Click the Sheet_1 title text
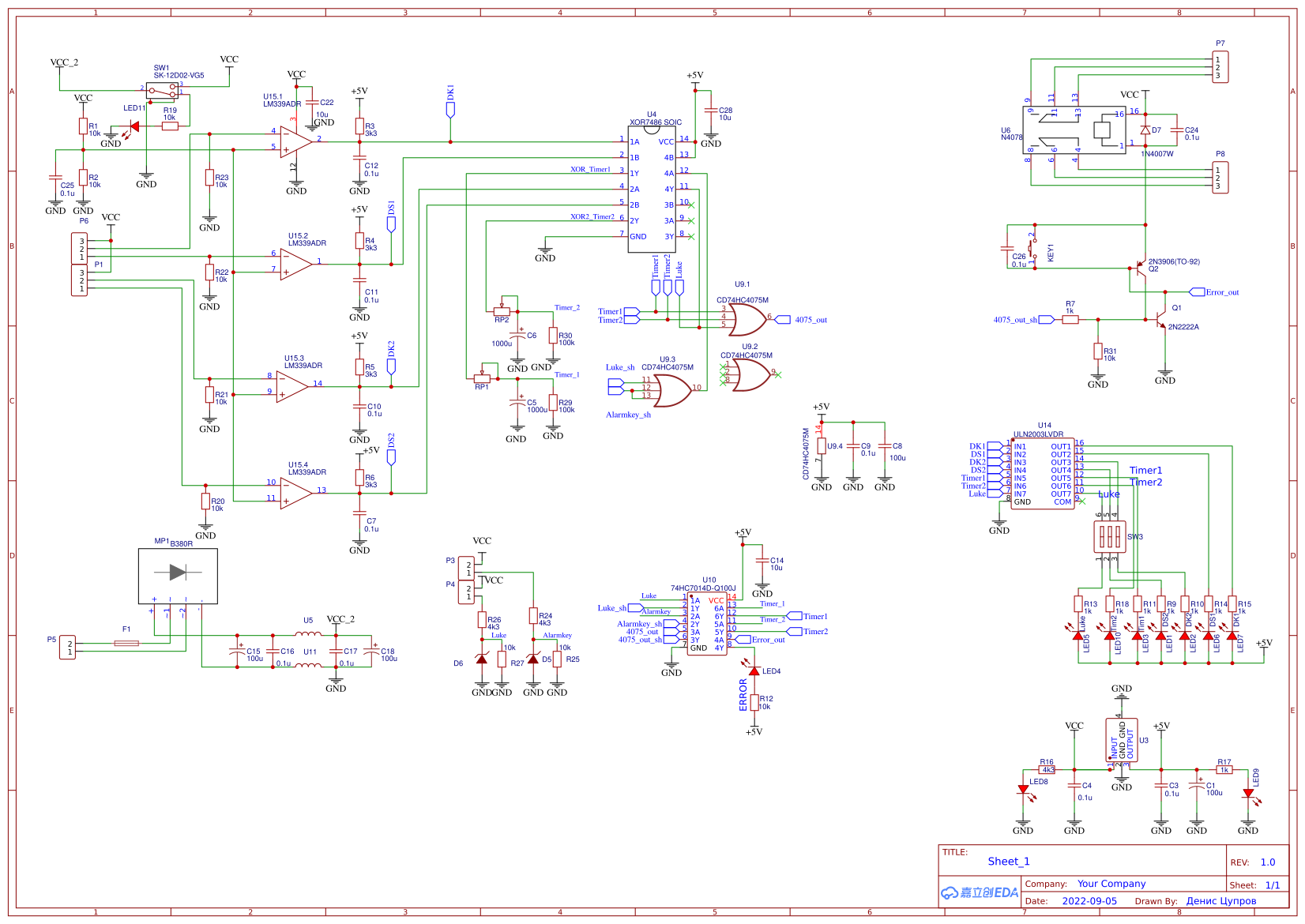 click(1009, 861)
